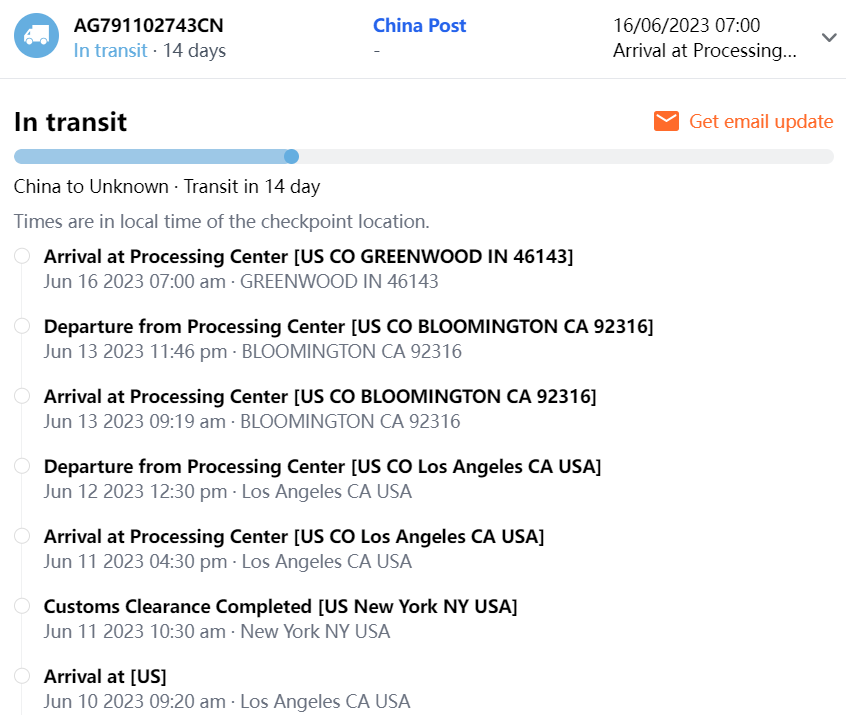Image resolution: width=846 pixels, height=715 pixels.
Task: Click the Arrival at [US] checkpoint marker
Action: tap(22, 677)
